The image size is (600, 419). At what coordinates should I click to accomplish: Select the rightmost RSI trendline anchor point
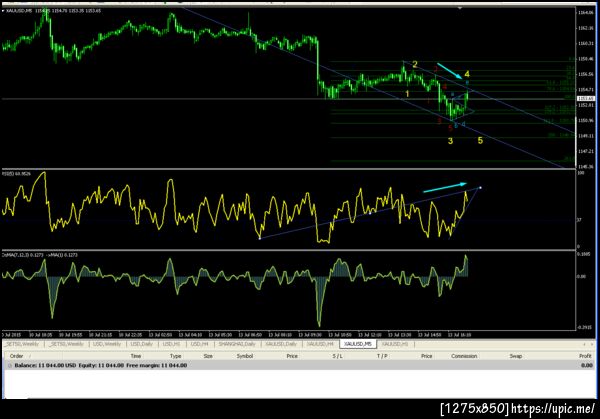pyautogui.click(x=481, y=187)
